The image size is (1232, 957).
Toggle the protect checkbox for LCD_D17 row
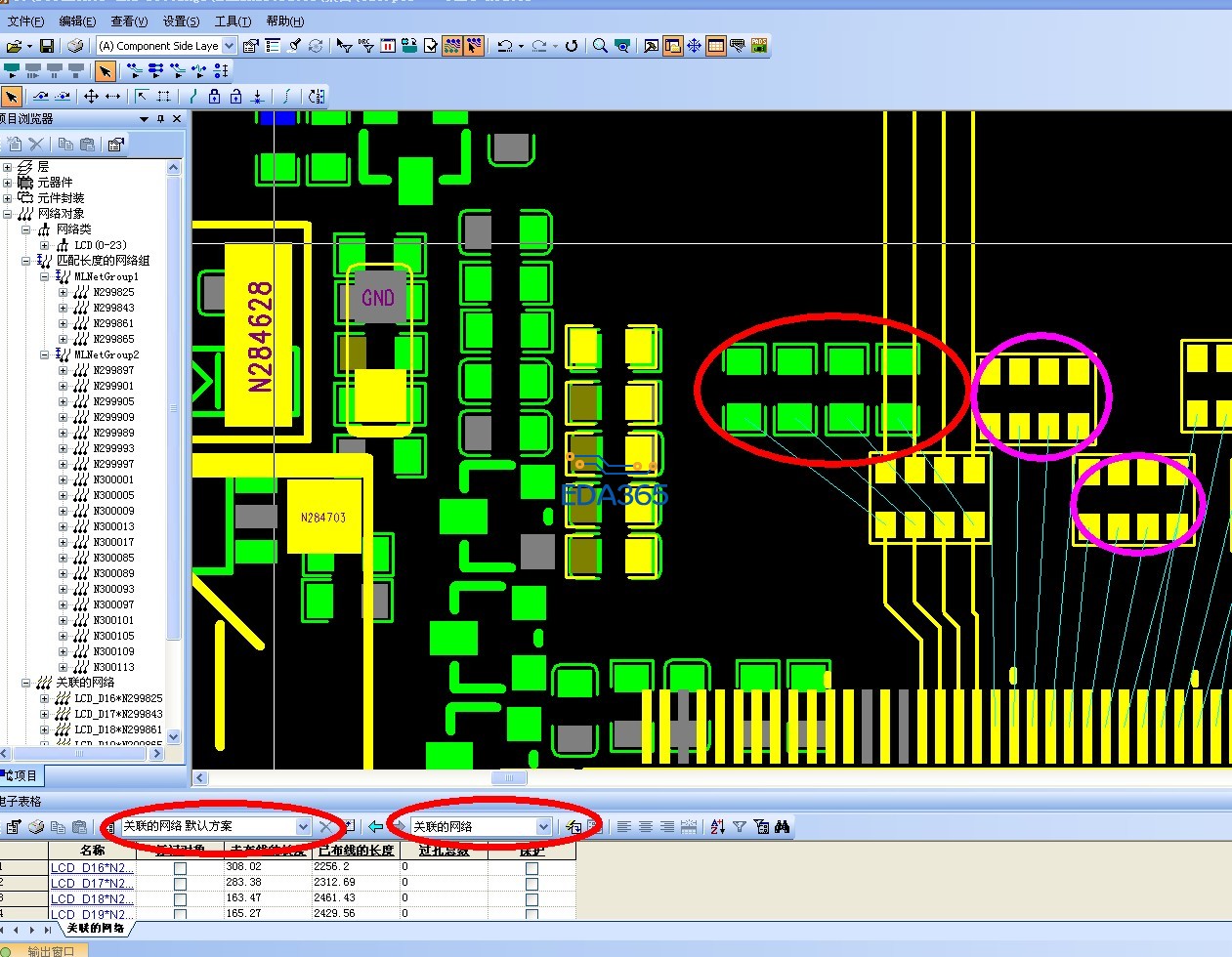click(x=531, y=883)
